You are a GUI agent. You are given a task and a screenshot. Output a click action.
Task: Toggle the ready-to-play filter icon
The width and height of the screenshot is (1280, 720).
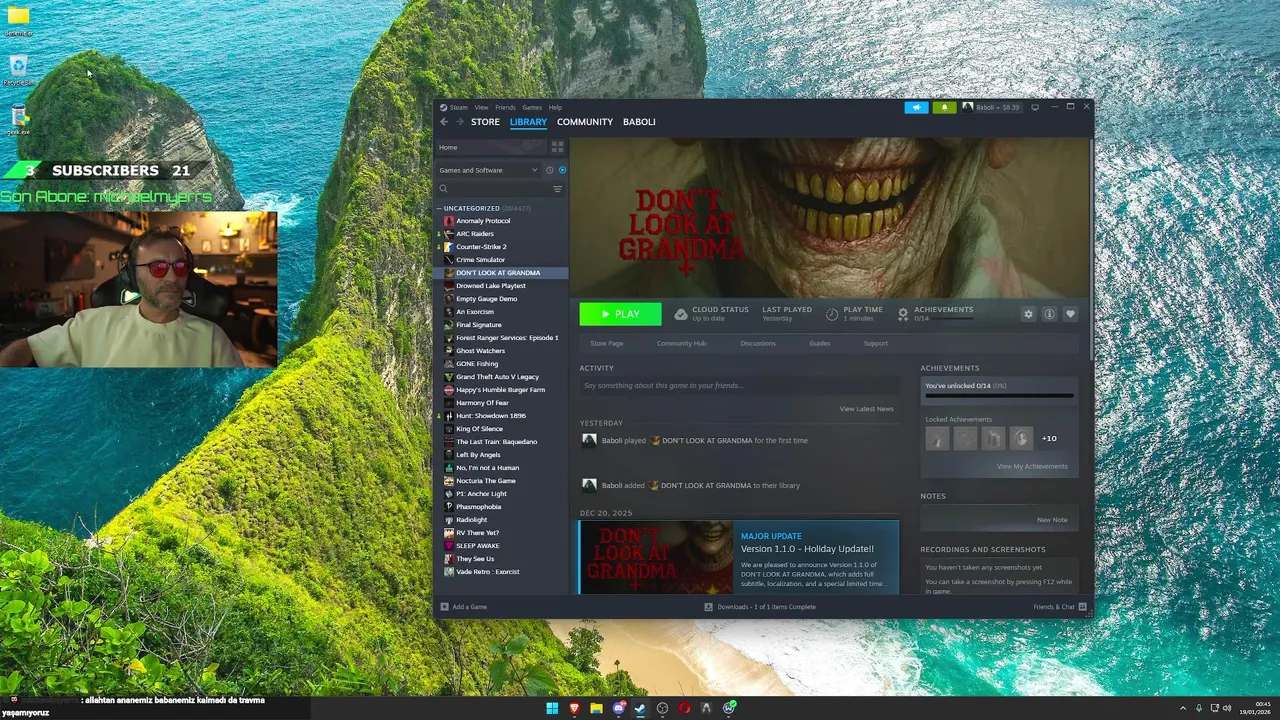(562, 170)
